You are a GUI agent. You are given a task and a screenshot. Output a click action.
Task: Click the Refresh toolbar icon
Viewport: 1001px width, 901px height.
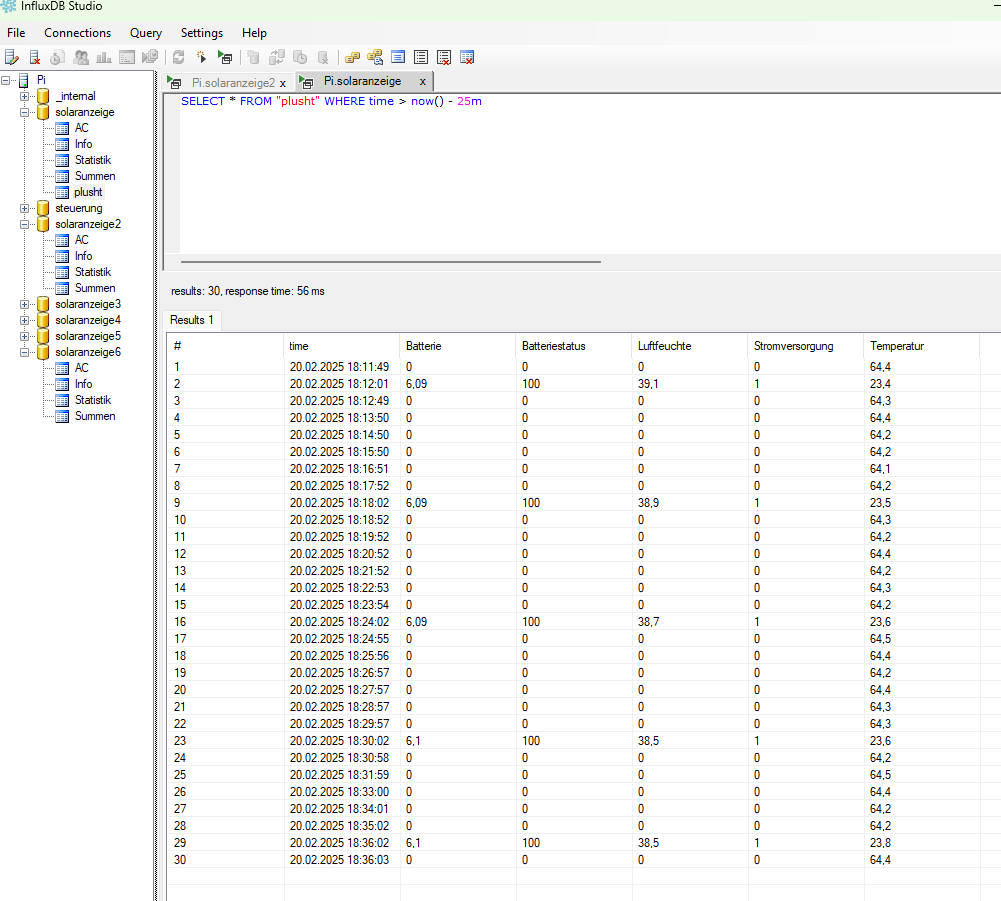coord(179,57)
